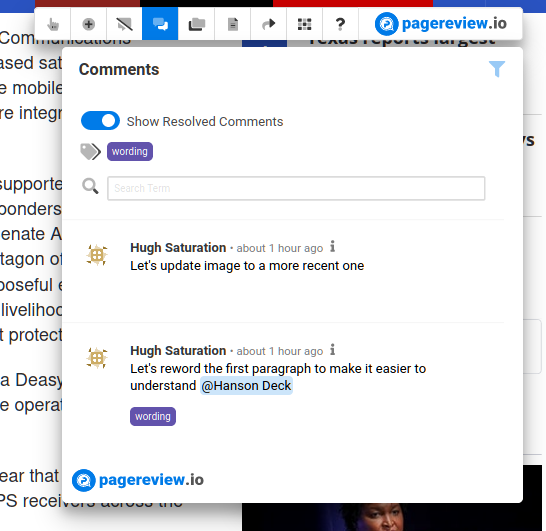The height and width of the screenshot is (531, 546).
Task: Open the comments panel toolbar icon
Action: click(x=160, y=24)
